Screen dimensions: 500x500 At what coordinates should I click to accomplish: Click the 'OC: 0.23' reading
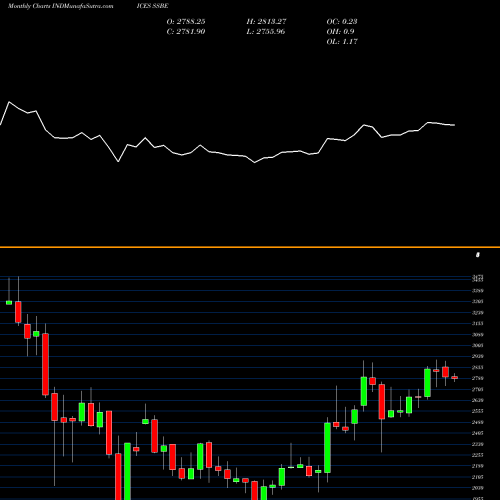coord(342,22)
